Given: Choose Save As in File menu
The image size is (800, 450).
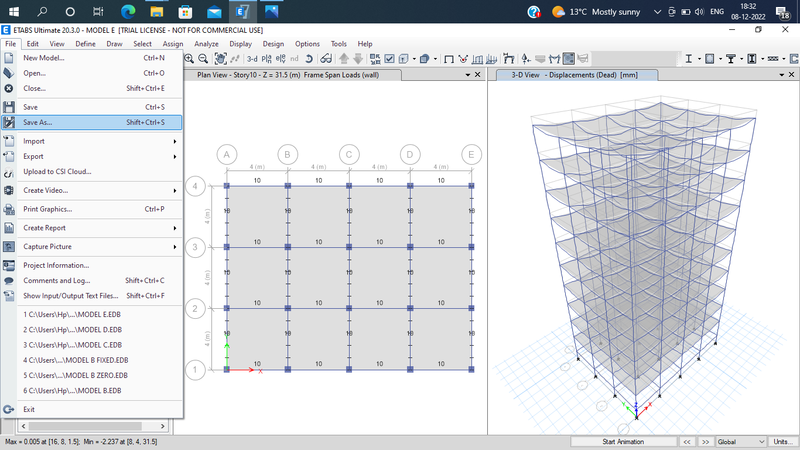Looking at the screenshot, I should pos(91,122).
